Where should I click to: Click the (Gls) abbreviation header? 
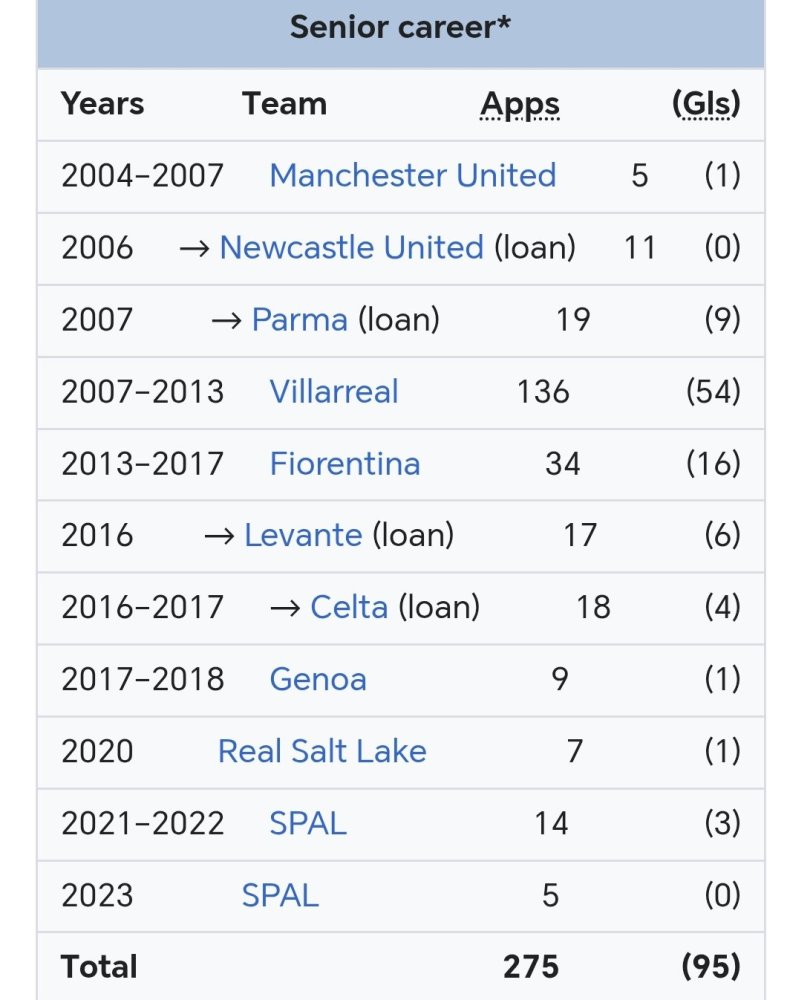pos(707,103)
